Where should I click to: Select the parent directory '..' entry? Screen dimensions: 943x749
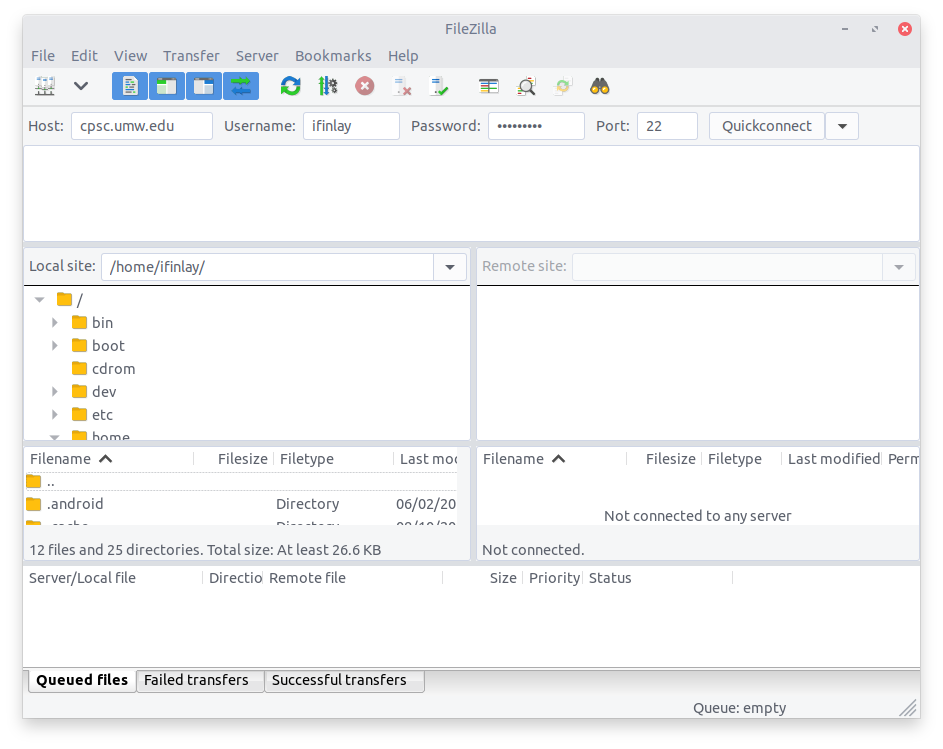[241, 482]
